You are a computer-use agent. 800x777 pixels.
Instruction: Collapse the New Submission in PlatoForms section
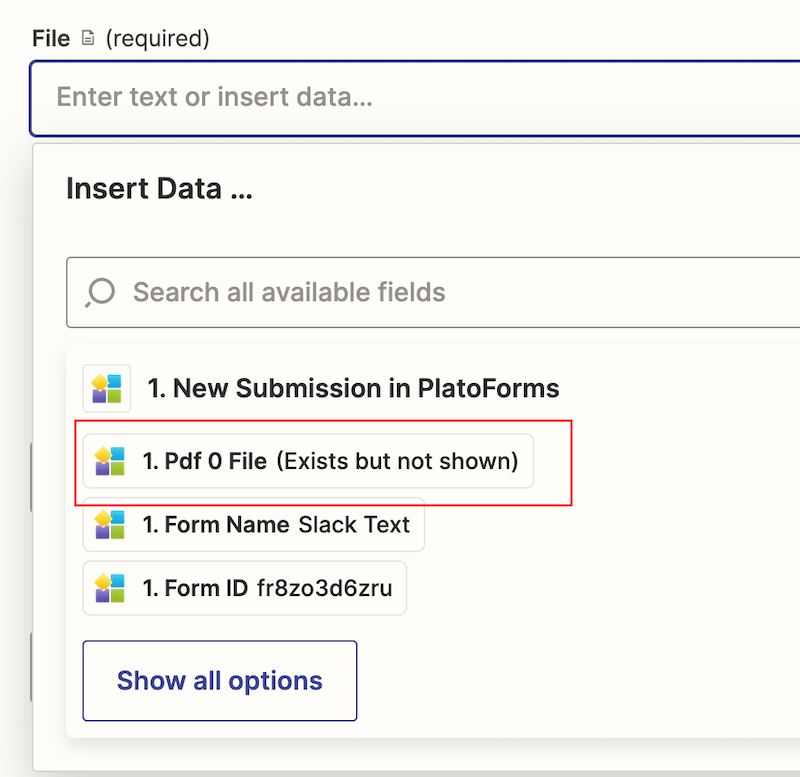(x=353, y=388)
